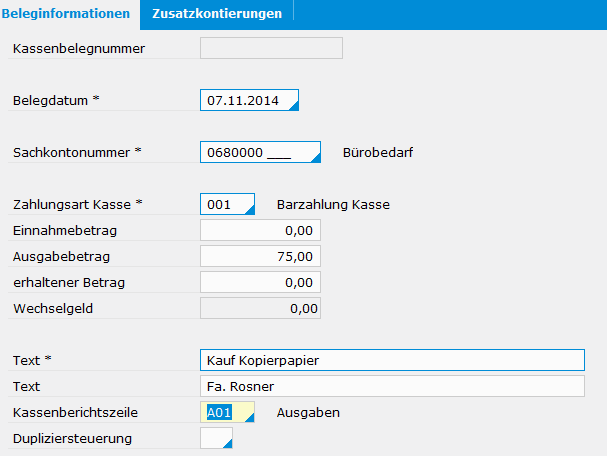The width and height of the screenshot is (607, 456).
Task: Click the text field containing Fa. Rosner
Action: click(x=392, y=386)
